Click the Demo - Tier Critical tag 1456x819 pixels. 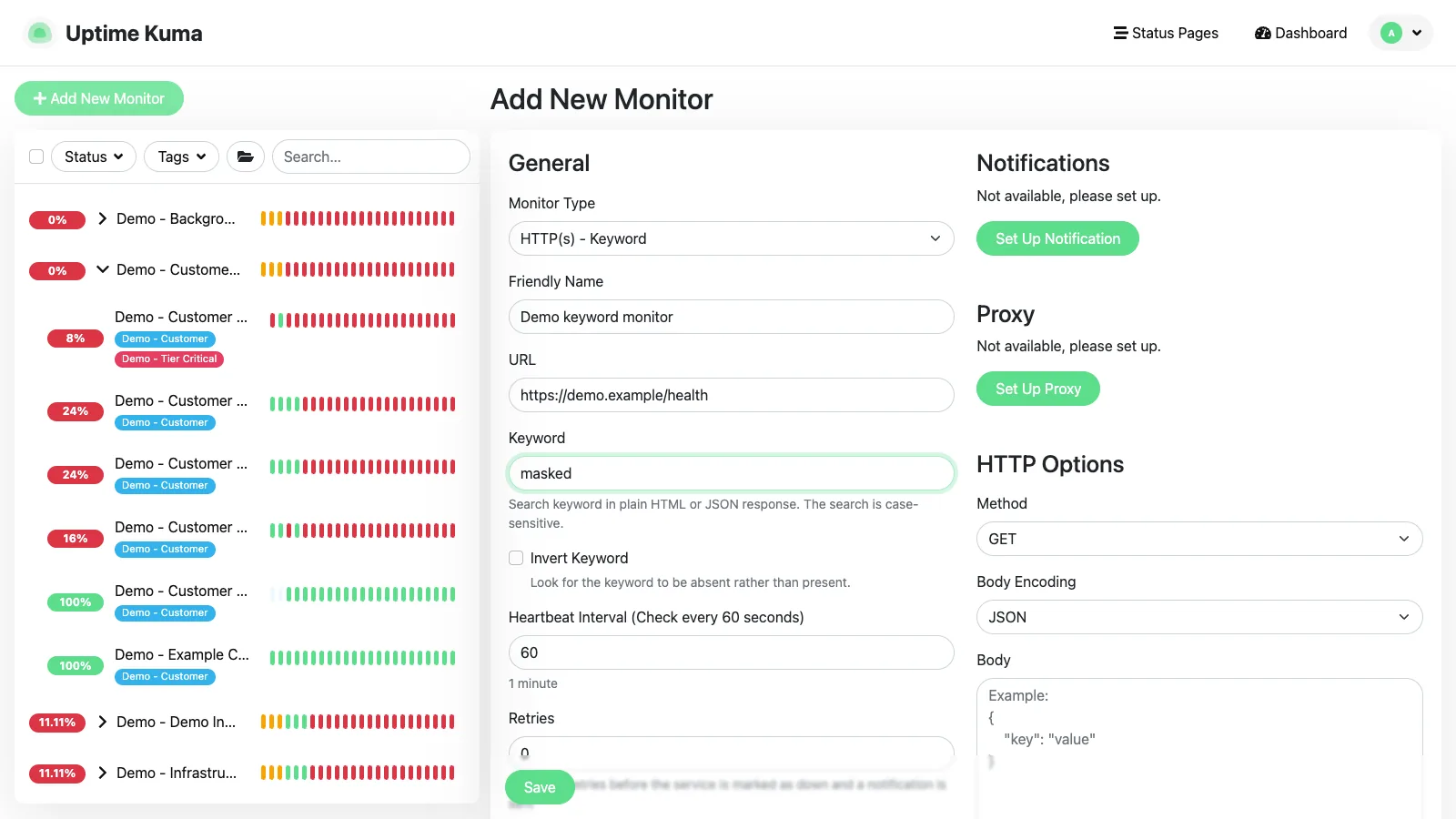coord(169,359)
